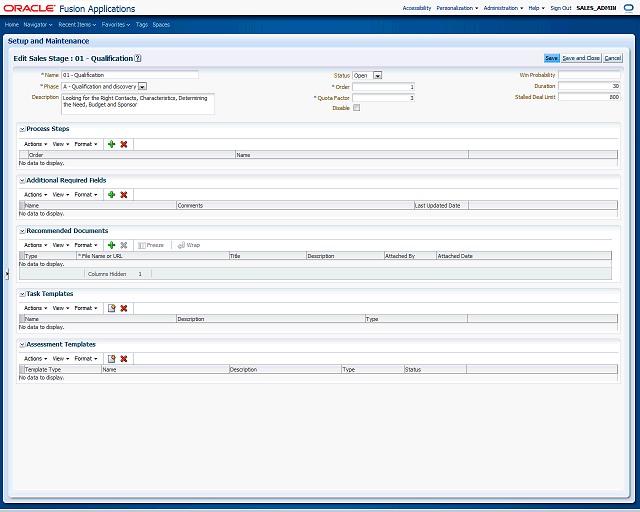
Task: Open the Navigator dropdown menu
Action: (x=38, y=25)
